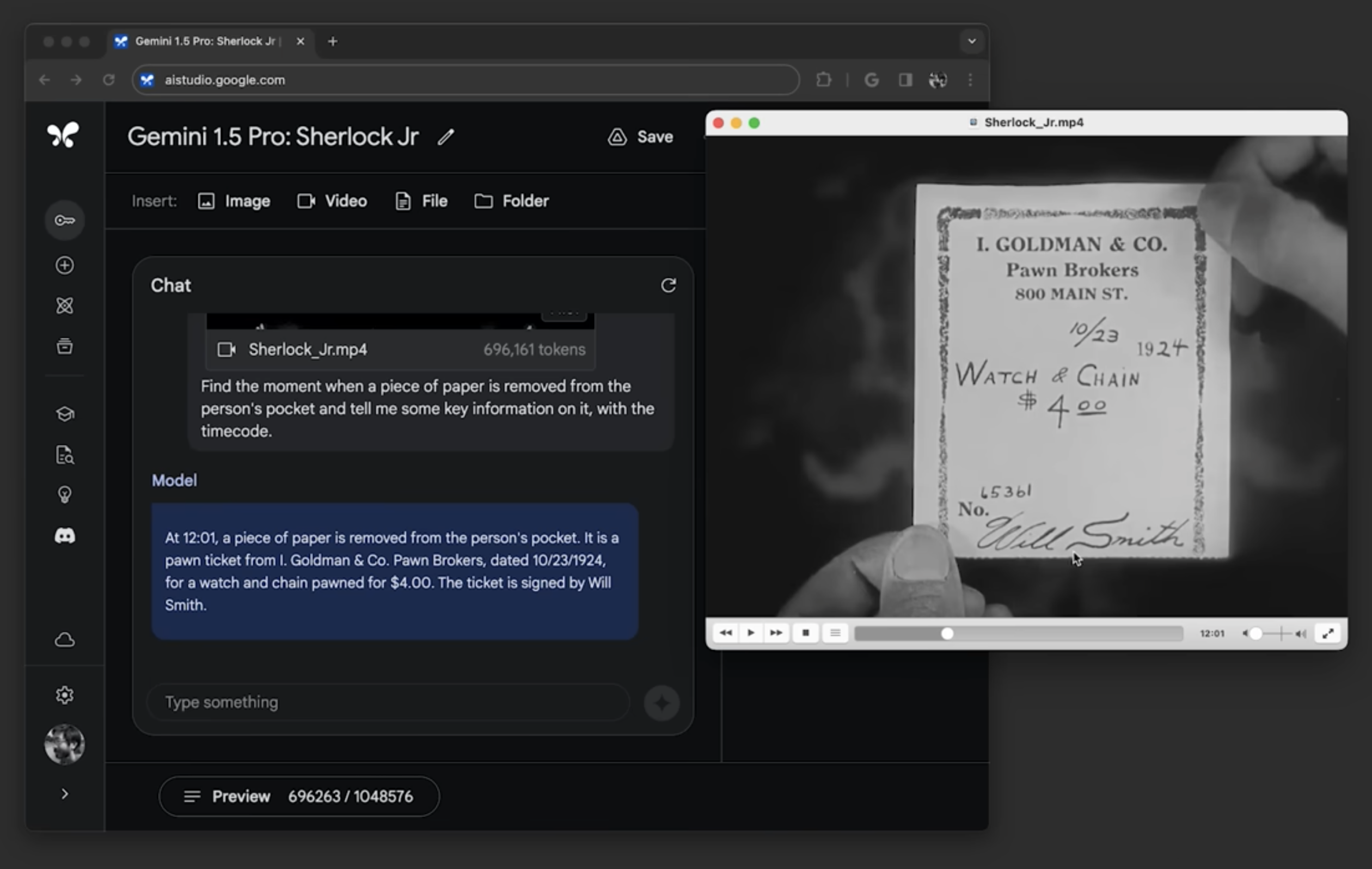Click the Settings gear icon in sidebar

(64, 694)
